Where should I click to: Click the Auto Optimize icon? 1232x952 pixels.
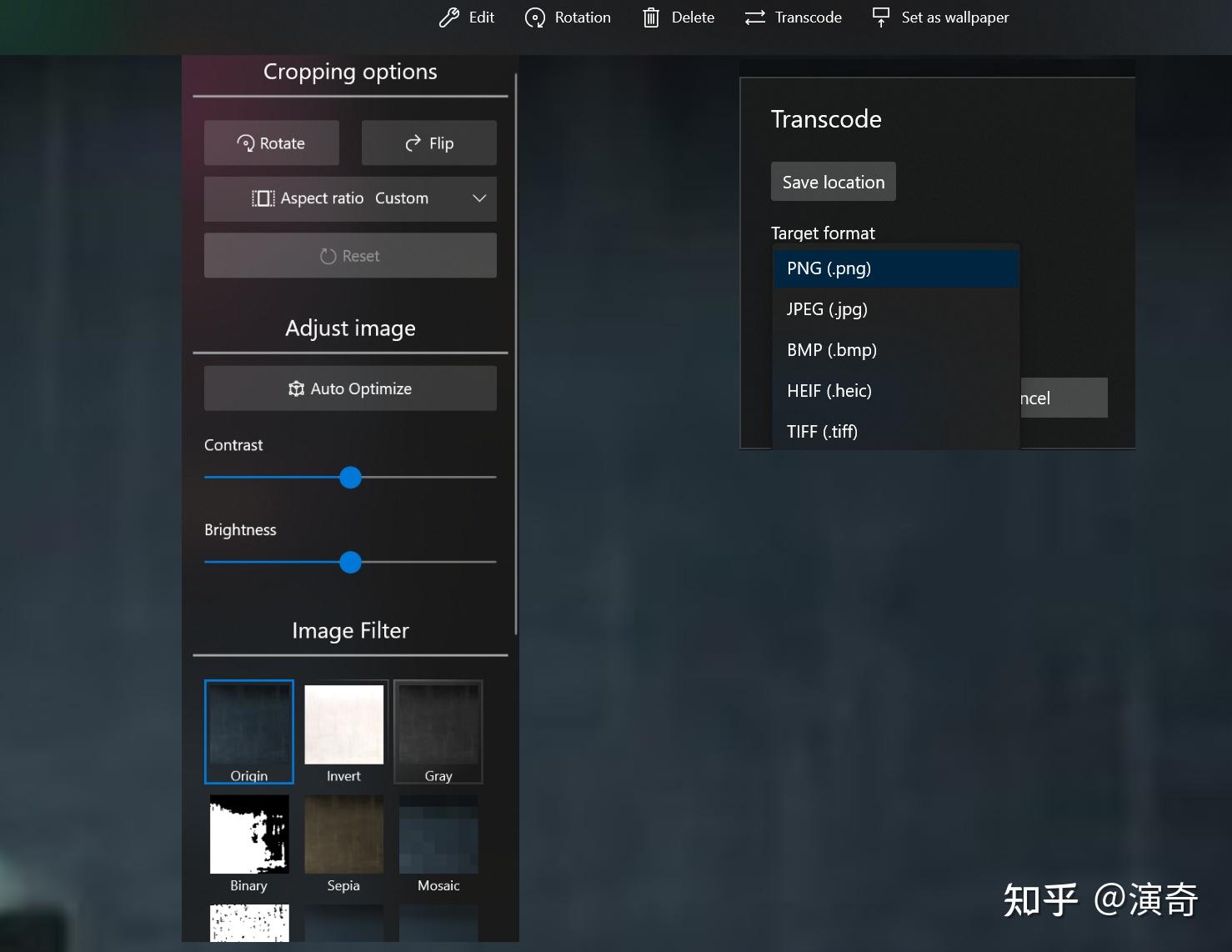(297, 388)
